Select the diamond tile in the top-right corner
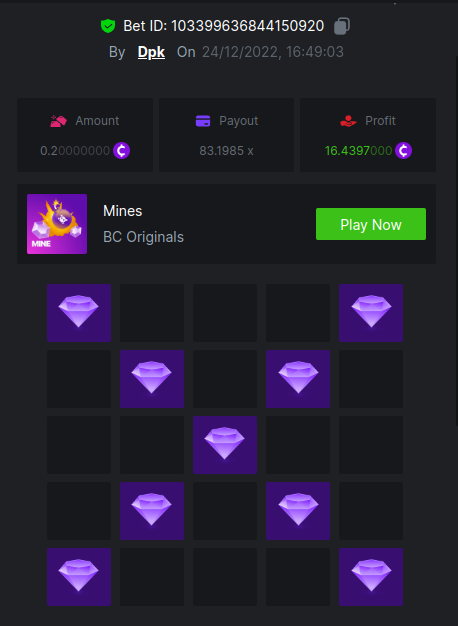 [371, 313]
